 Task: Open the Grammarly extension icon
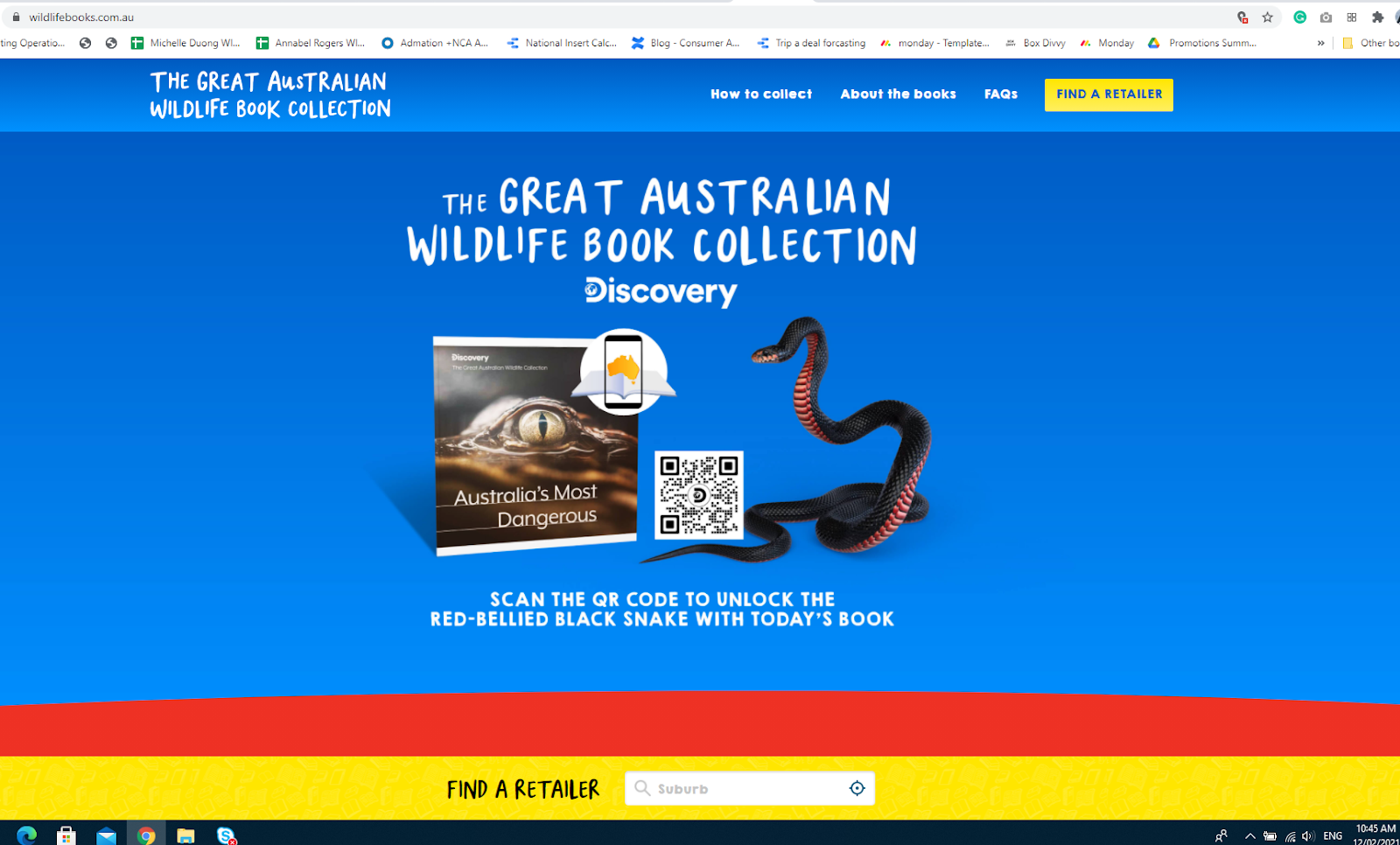pyautogui.click(x=1300, y=17)
